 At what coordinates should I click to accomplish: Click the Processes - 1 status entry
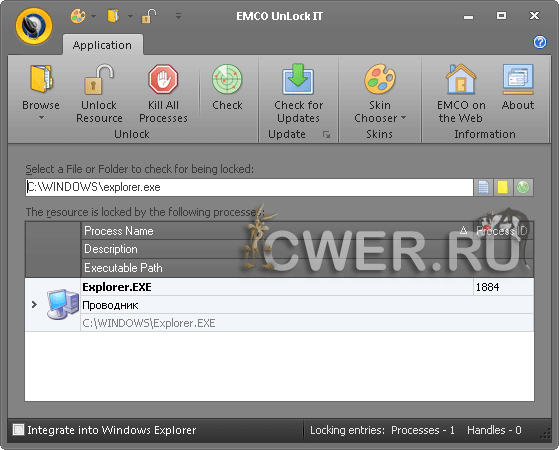(422, 430)
